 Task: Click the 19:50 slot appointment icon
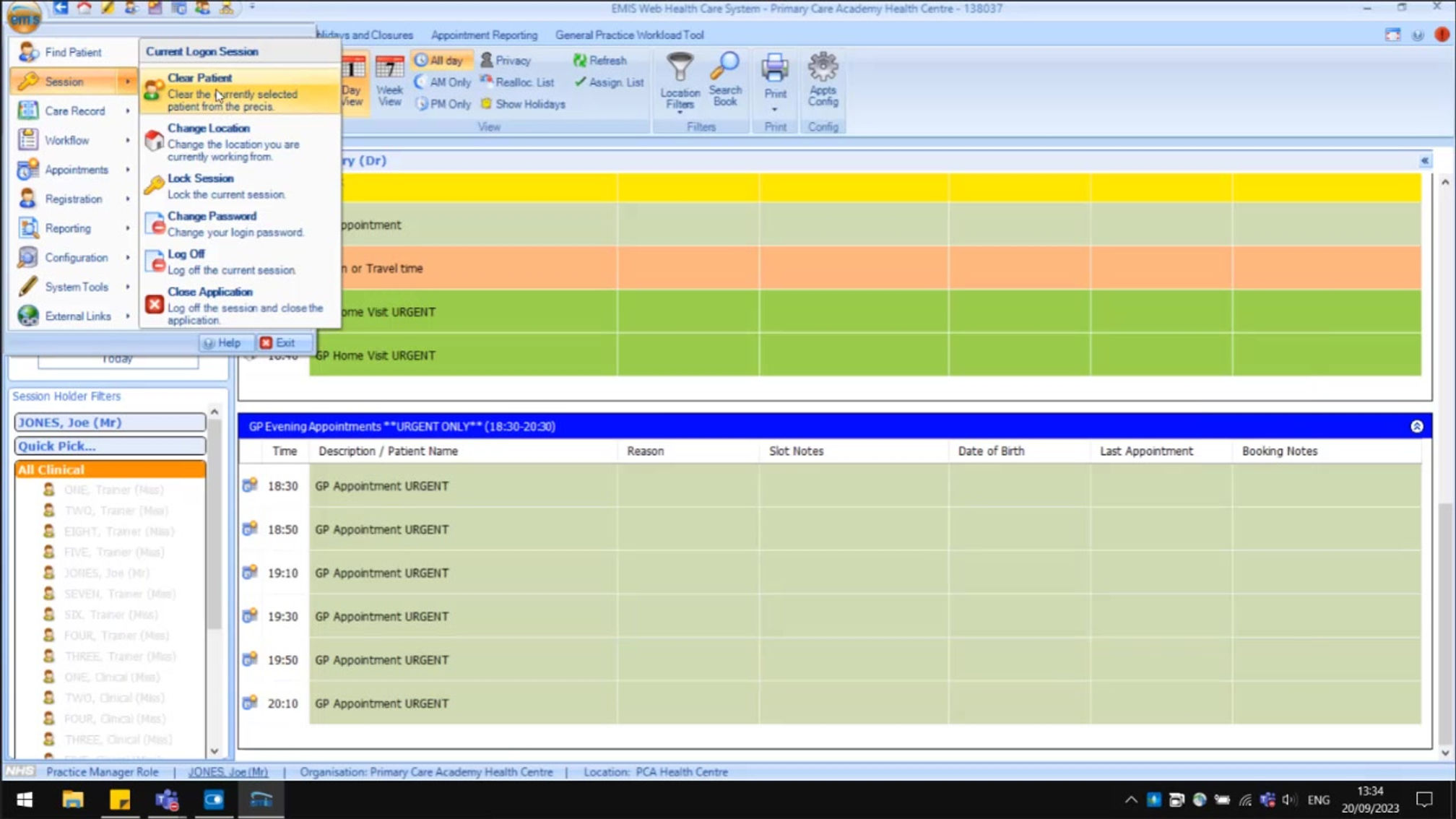pyautogui.click(x=250, y=659)
